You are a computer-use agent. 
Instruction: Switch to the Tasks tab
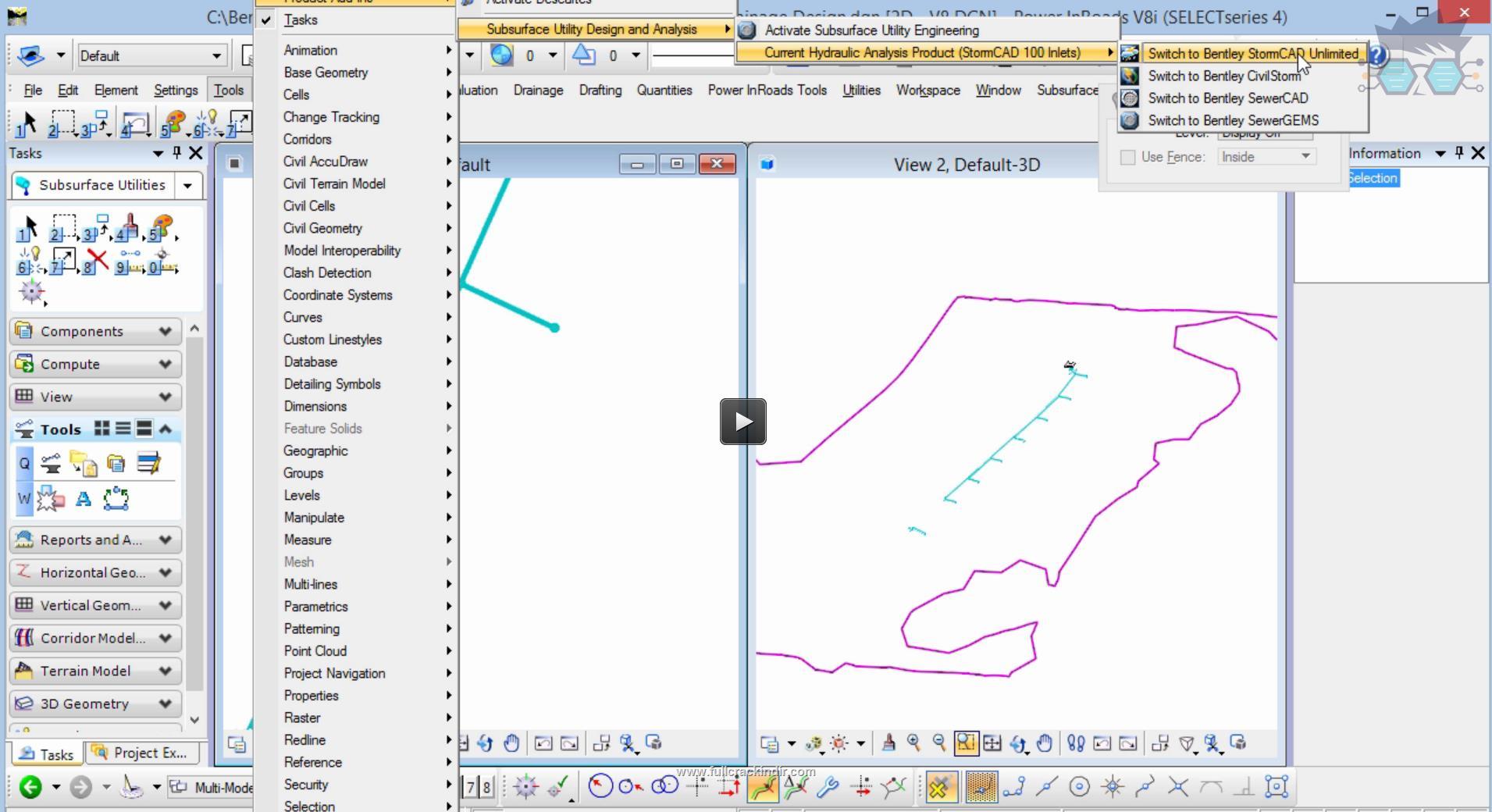tap(47, 753)
